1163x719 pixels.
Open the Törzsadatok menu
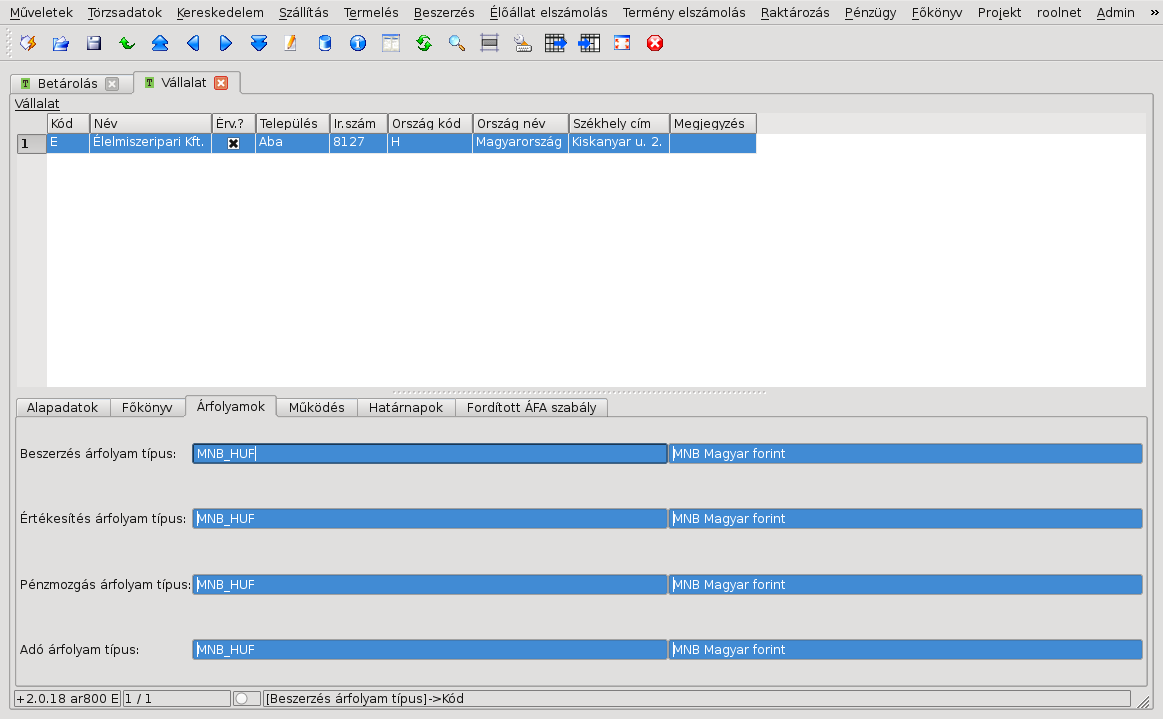click(x=125, y=13)
